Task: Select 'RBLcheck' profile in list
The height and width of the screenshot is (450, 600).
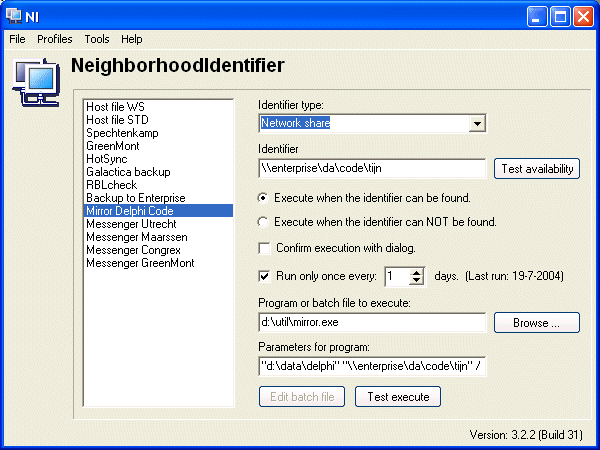Action: coord(158,185)
